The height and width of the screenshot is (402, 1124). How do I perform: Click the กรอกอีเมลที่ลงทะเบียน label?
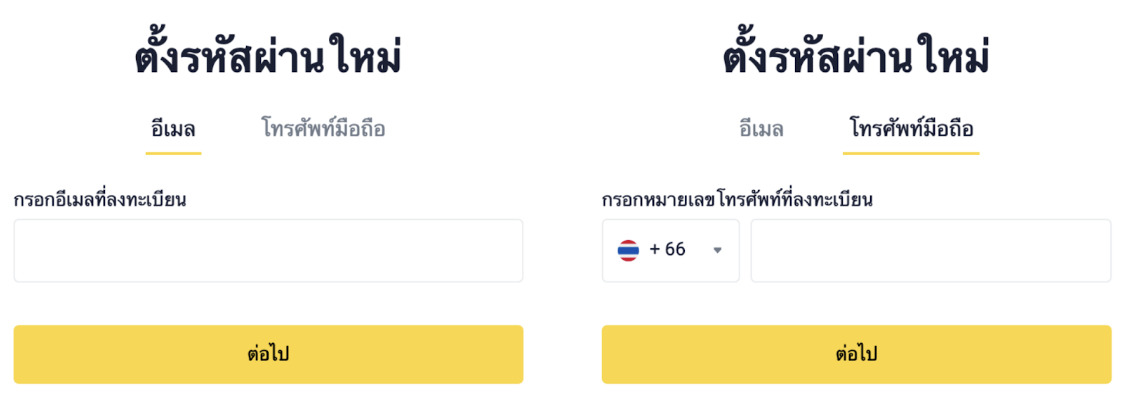[x=100, y=199]
